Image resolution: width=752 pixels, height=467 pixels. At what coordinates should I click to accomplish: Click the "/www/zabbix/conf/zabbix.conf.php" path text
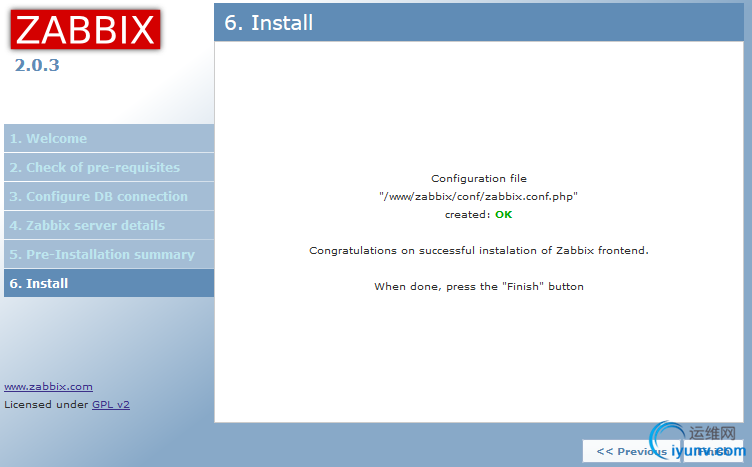tap(479, 197)
